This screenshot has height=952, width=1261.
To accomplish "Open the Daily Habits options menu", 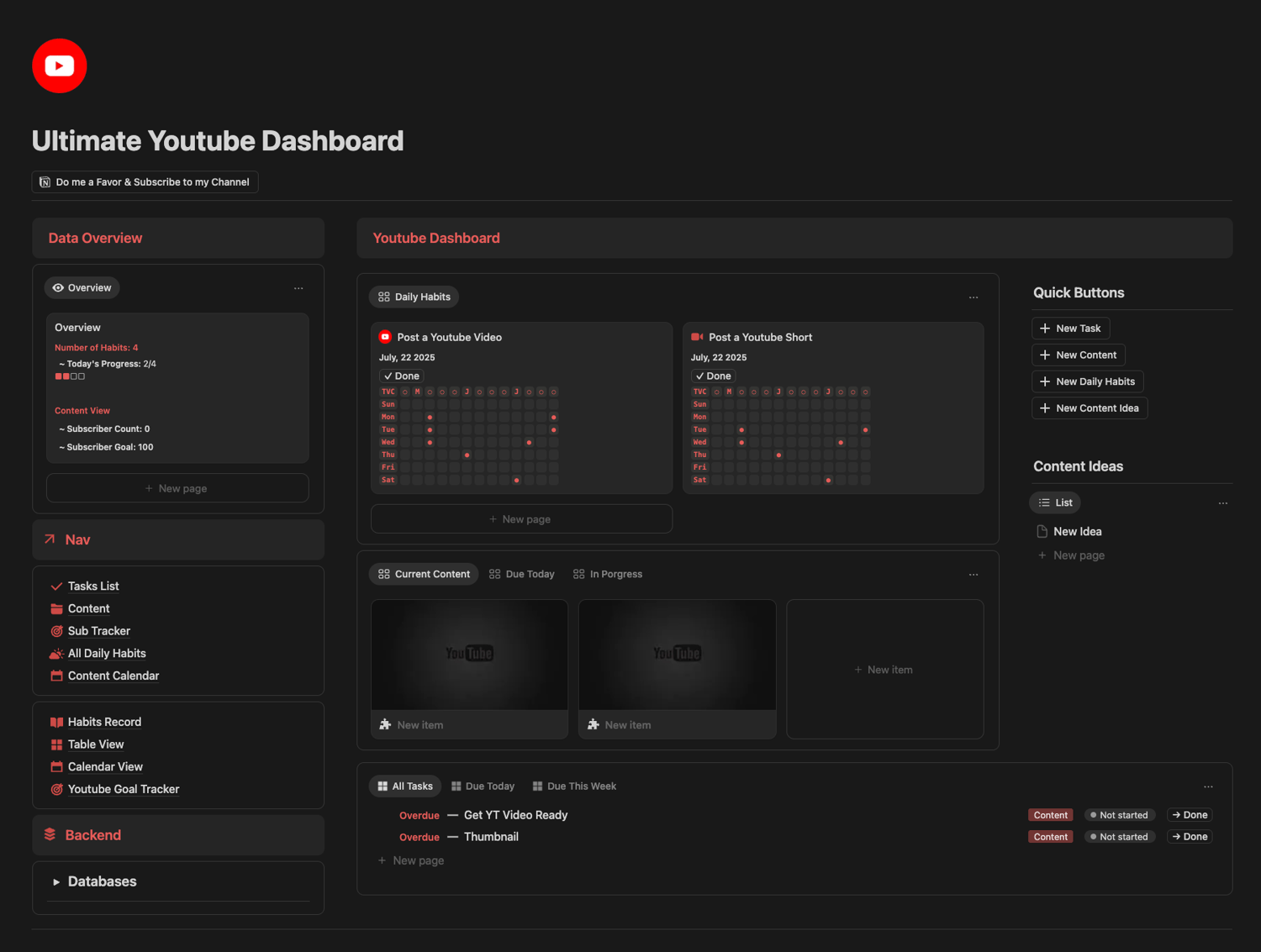I will point(973,297).
